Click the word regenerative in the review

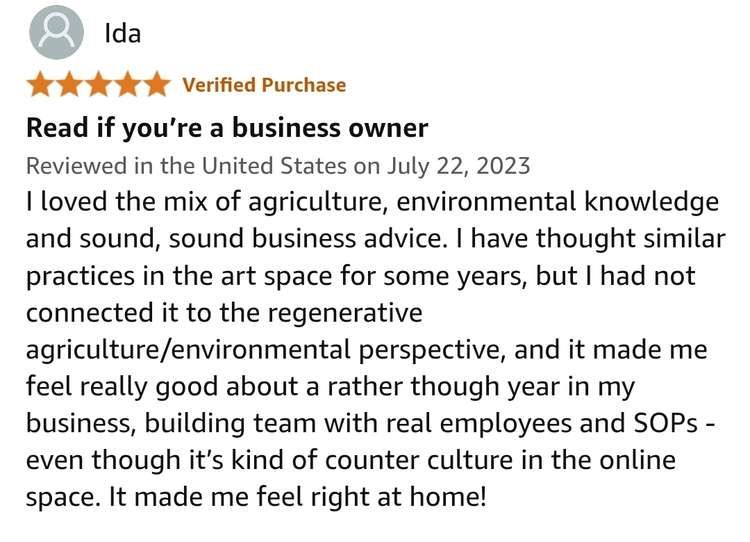coord(345,313)
